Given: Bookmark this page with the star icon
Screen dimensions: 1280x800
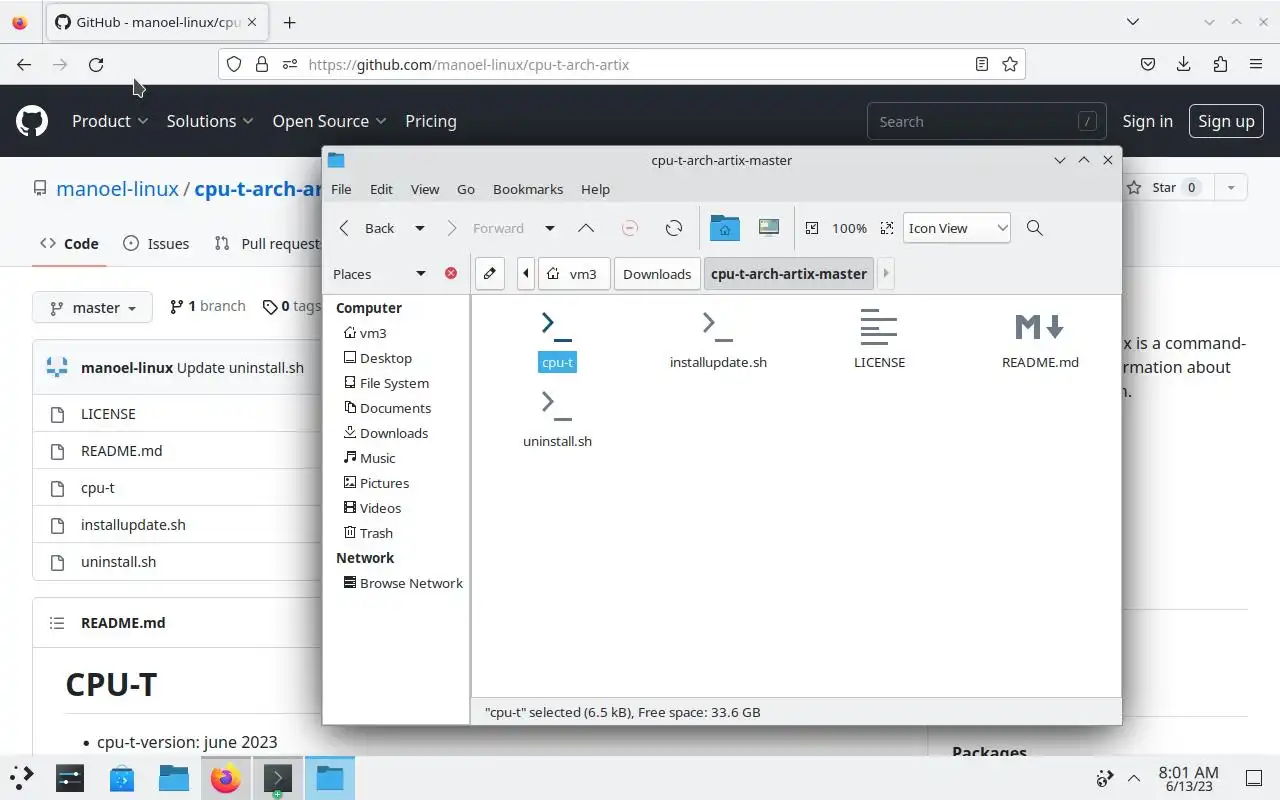Looking at the screenshot, I should [1010, 64].
